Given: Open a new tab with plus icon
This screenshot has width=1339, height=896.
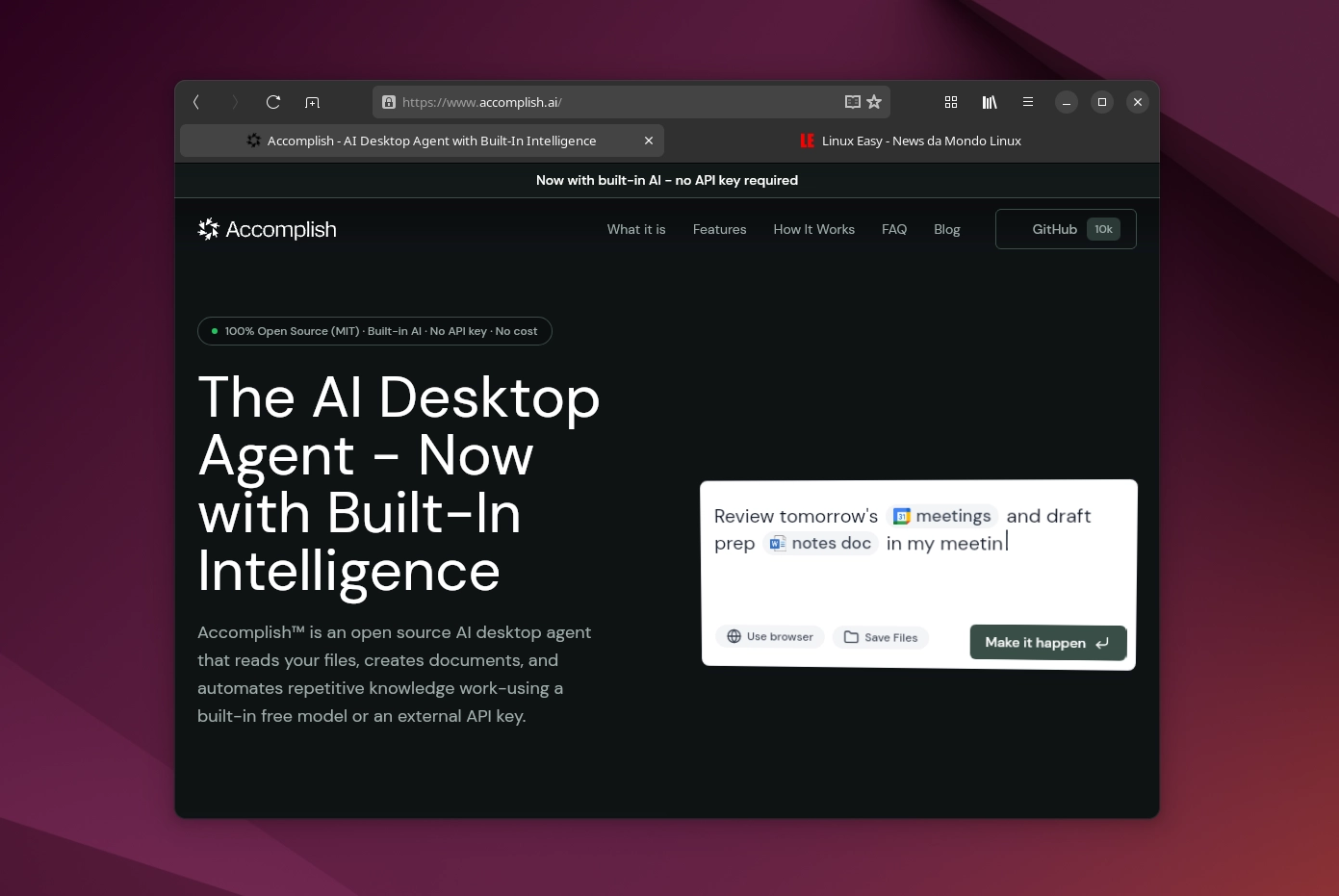Looking at the screenshot, I should 312,102.
